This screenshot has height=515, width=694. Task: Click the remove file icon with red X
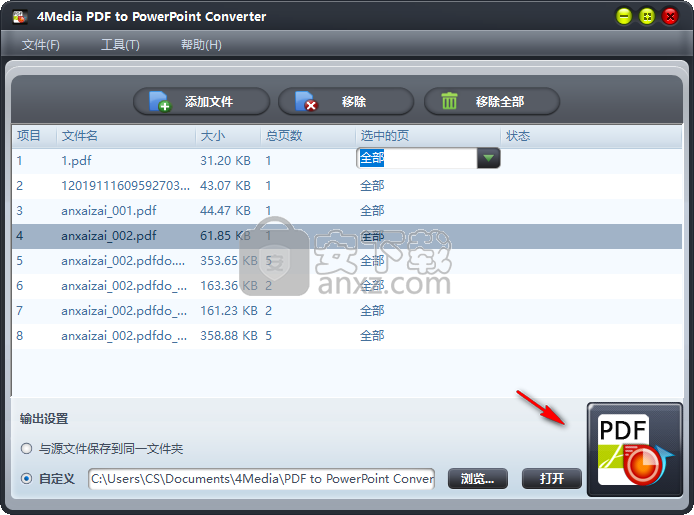(306, 102)
